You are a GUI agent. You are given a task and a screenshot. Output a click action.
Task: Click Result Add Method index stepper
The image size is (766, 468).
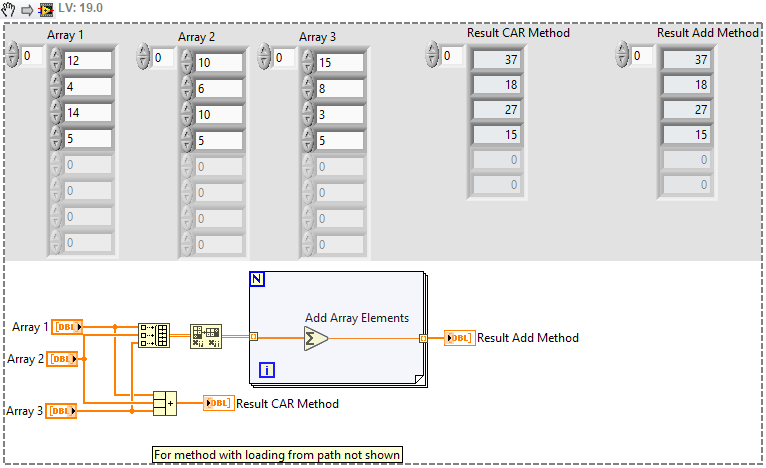(622, 54)
